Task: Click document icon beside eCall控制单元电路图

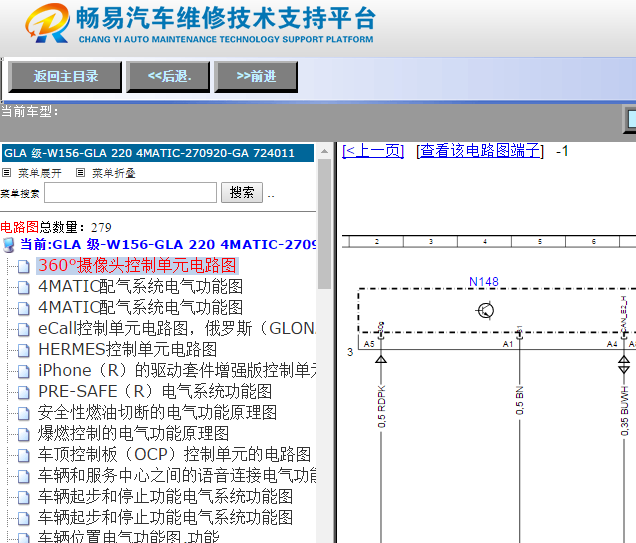Action: (24, 329)
